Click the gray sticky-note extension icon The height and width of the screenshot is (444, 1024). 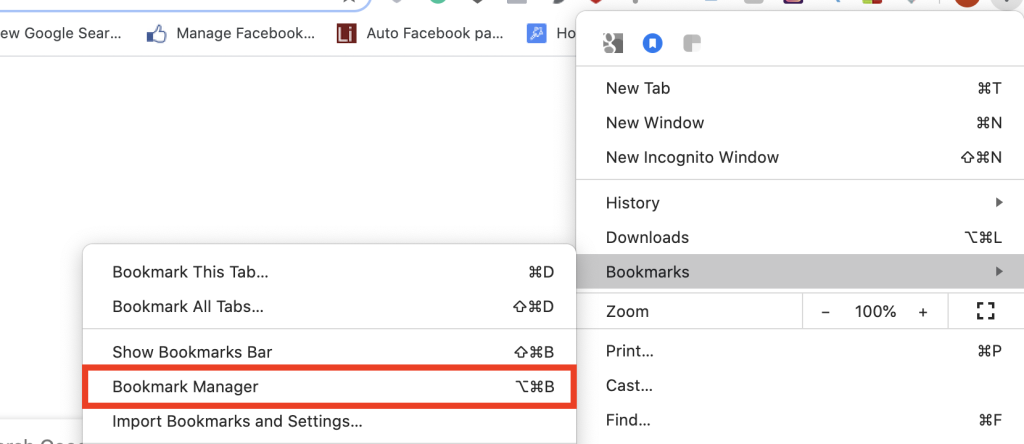[692, 44]
